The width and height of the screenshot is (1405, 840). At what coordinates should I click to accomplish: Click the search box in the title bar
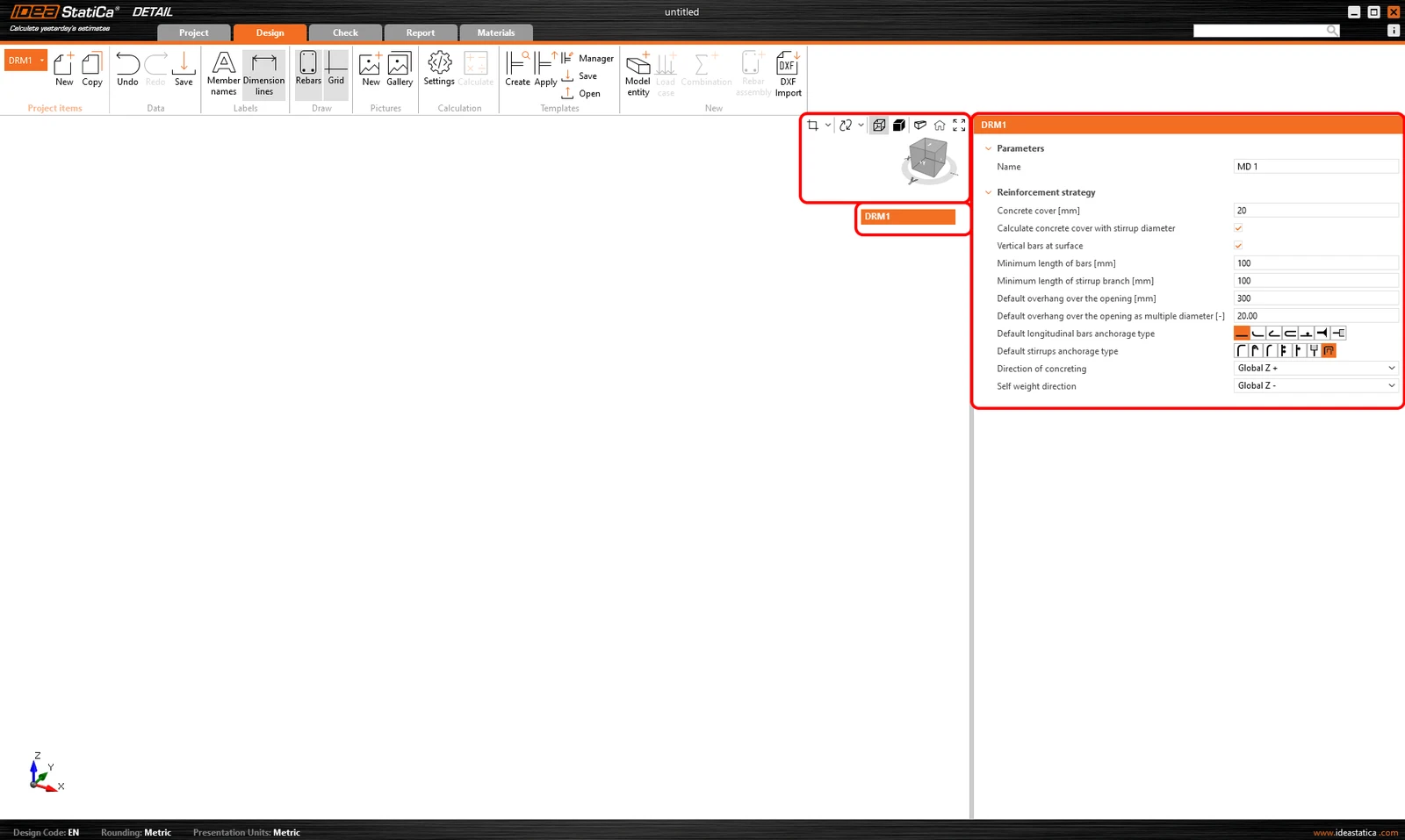point(1259,31)
